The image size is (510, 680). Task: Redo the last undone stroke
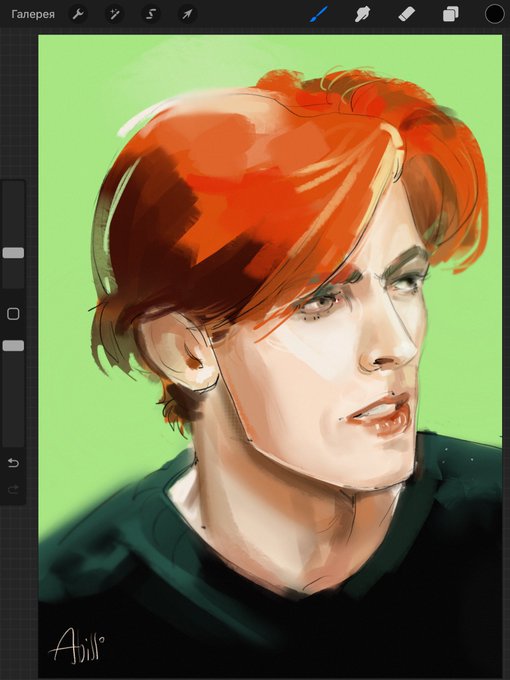pos(13,490)
